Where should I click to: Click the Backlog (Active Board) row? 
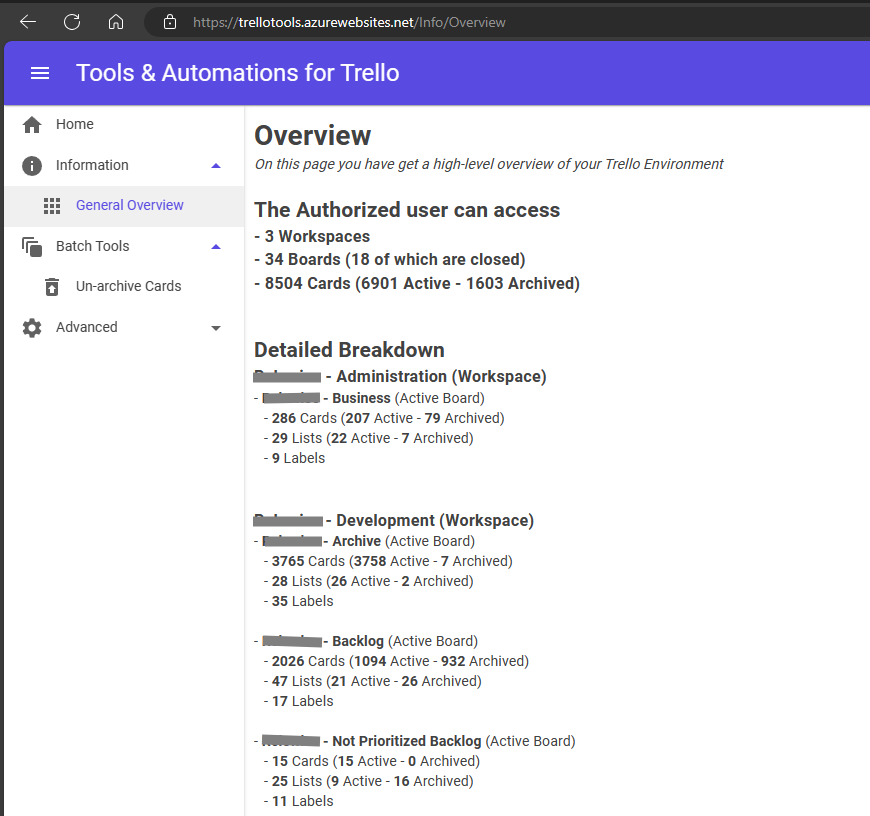(x=366, y=641)
